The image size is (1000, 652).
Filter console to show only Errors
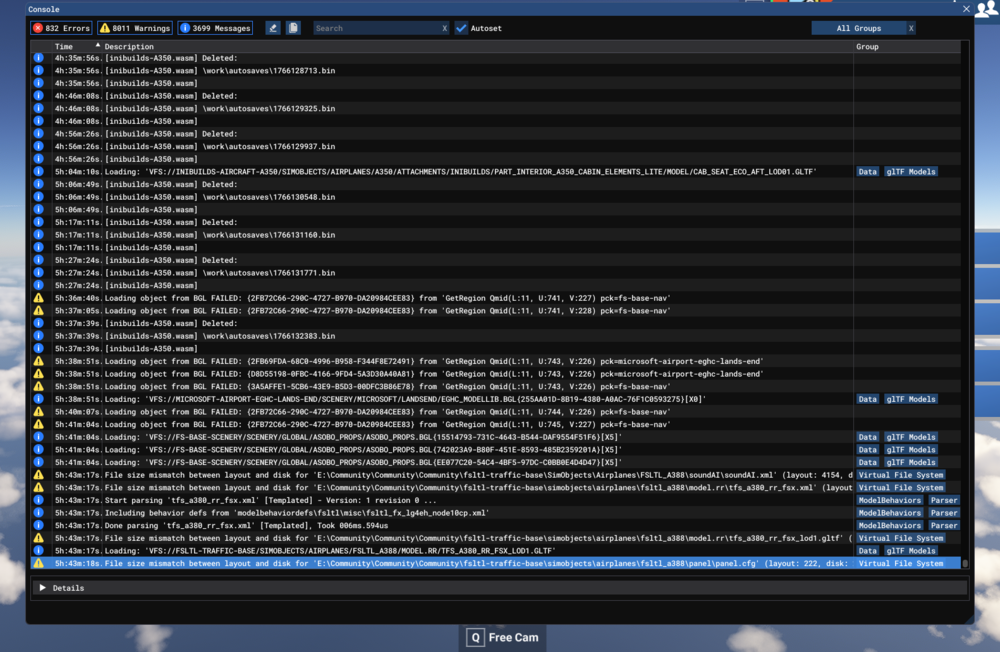tap(60, 27)
